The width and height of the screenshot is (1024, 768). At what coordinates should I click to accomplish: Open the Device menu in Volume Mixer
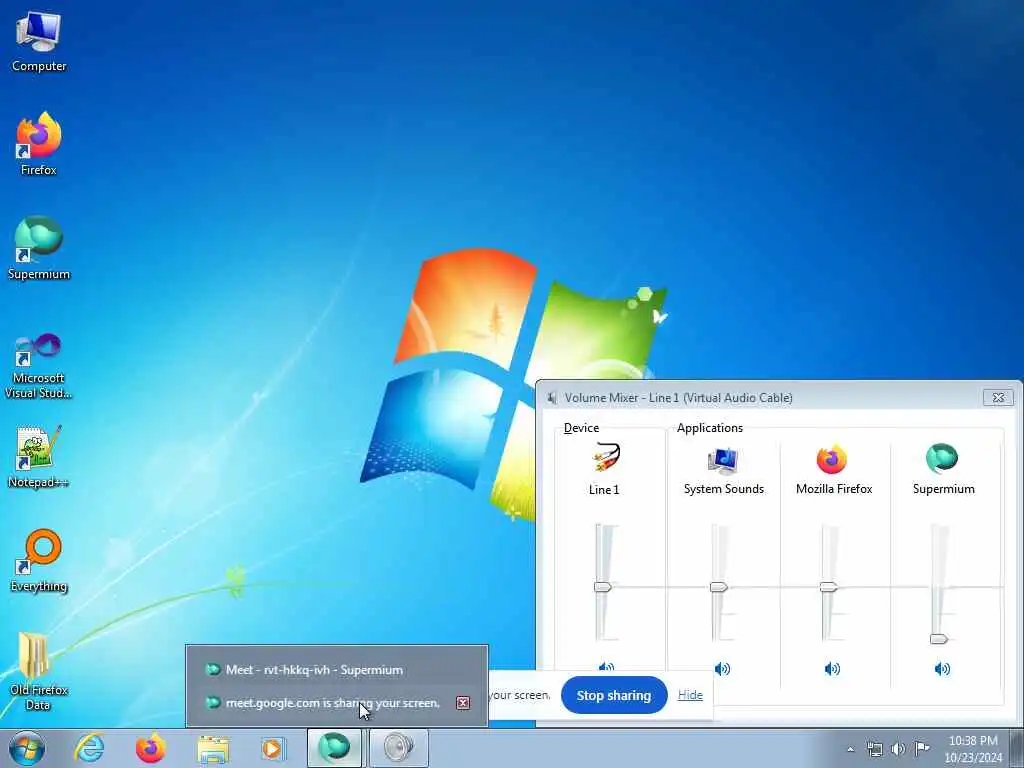[x=581, y=428]
